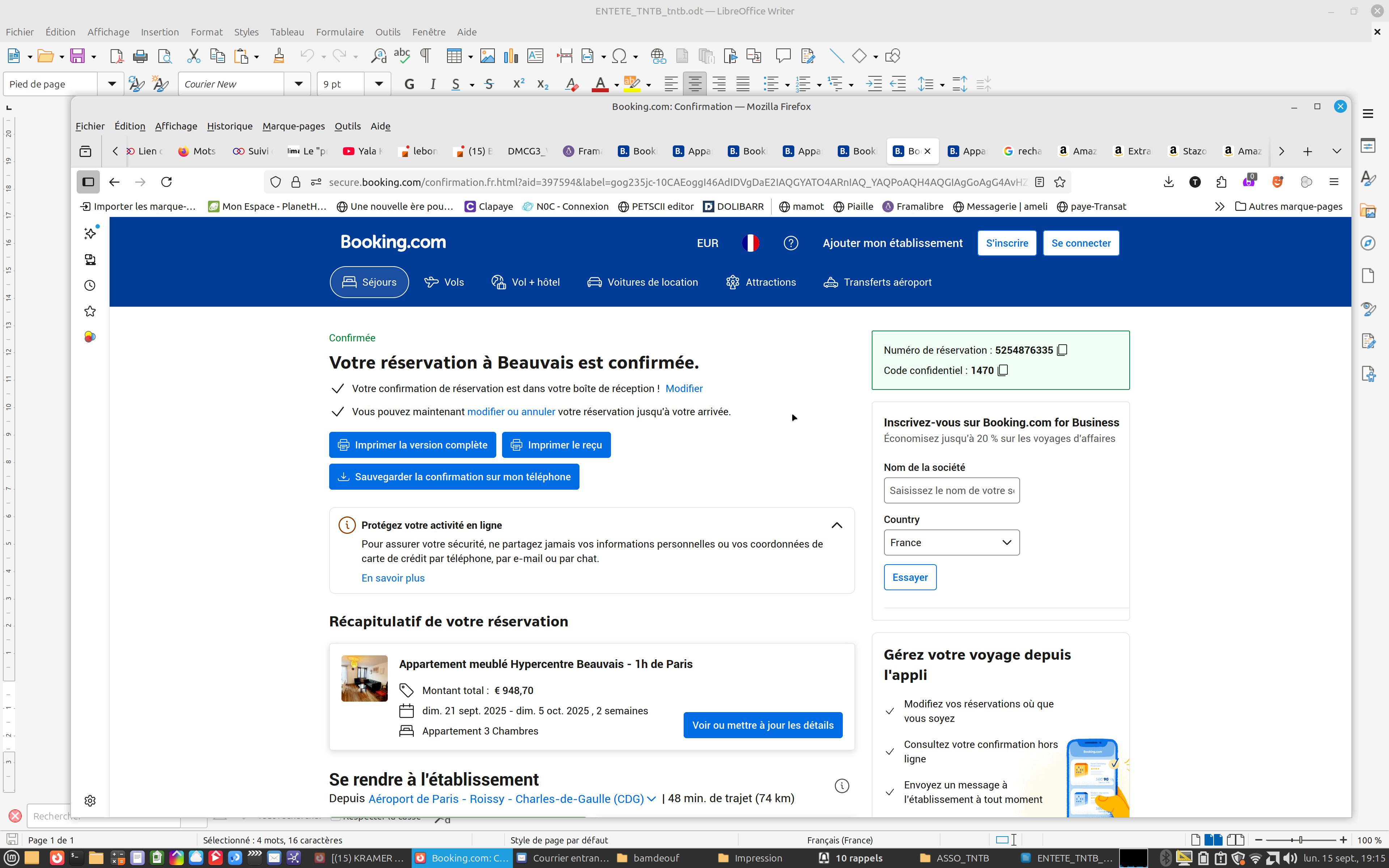Image resolution: width=1389 pixels, height=868 pixels.
Task: Follow the modifier ou annuler link
Action: tap(511, 412)
